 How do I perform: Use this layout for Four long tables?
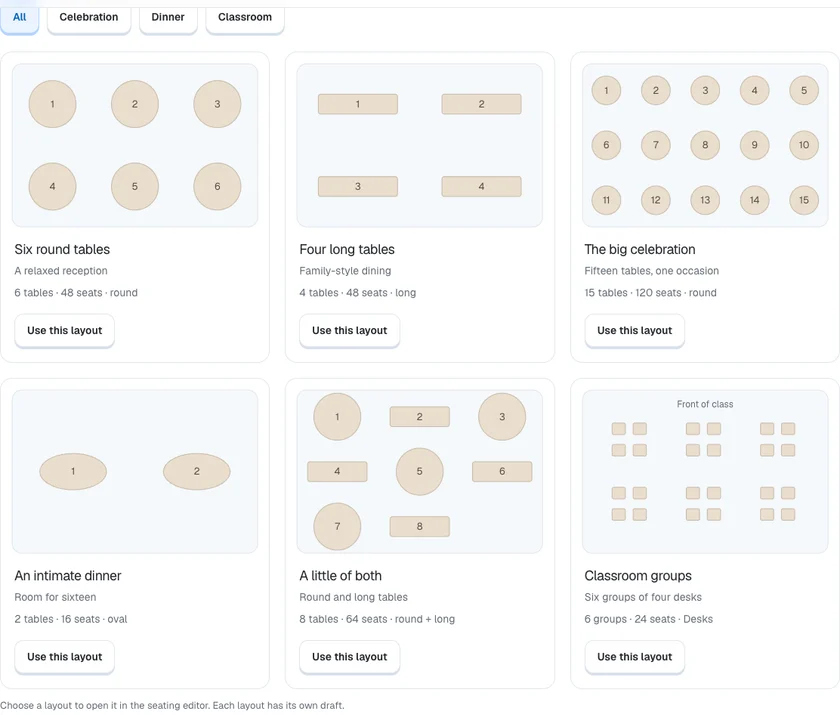[x=350, y=330]
